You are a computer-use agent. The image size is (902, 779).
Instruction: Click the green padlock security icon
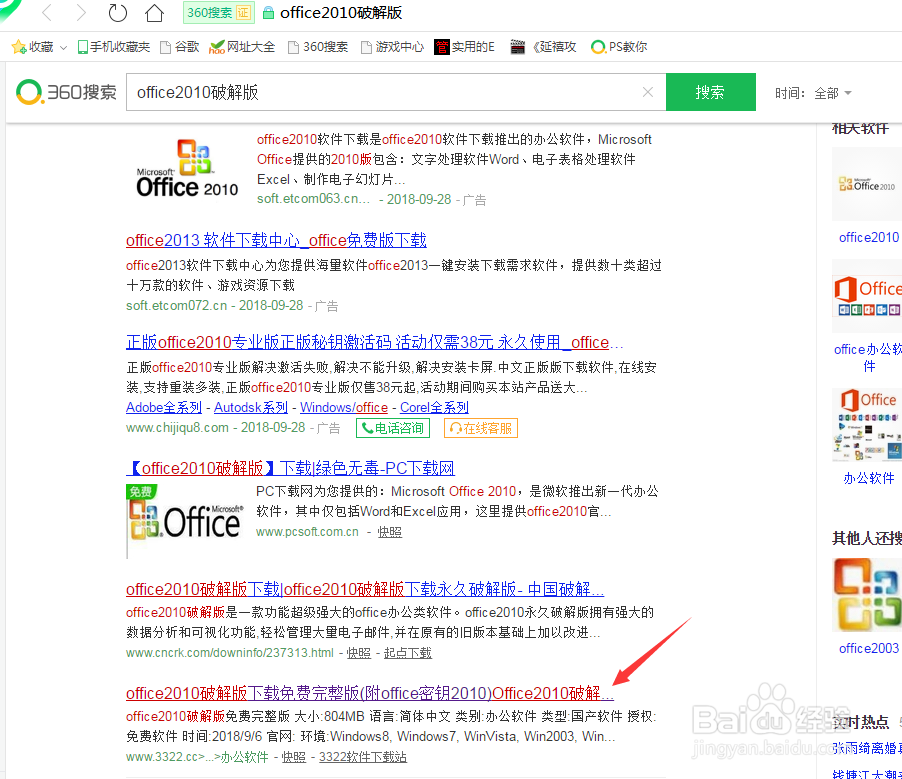(x=268, y=13)
